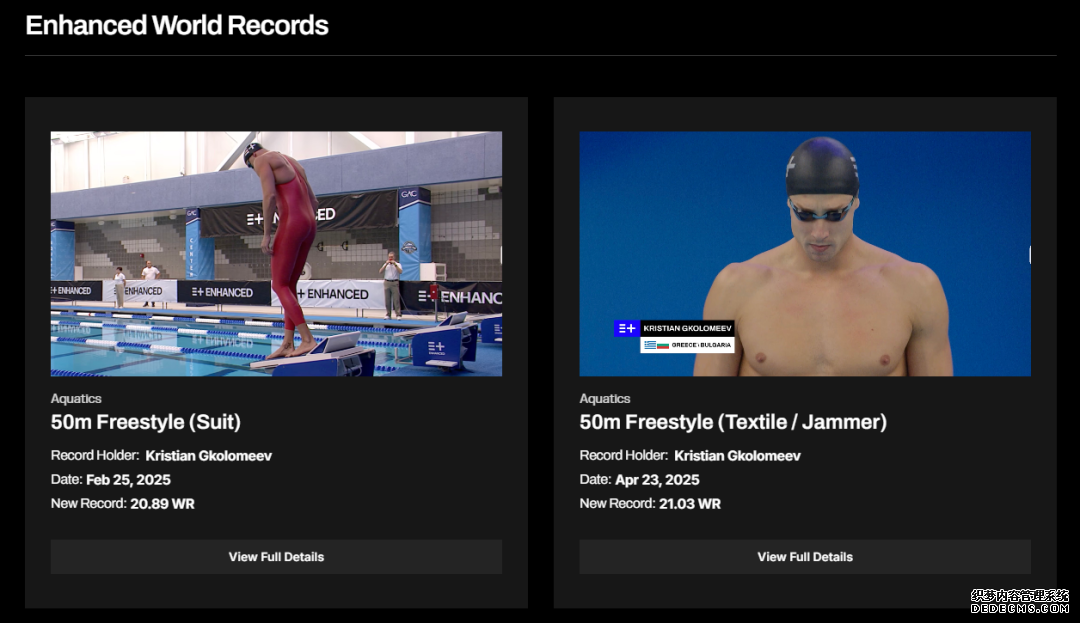Click the DEDECMS.COM watermark
The height and width of the screenshot is (623, 1080).
coord(1019,609)
